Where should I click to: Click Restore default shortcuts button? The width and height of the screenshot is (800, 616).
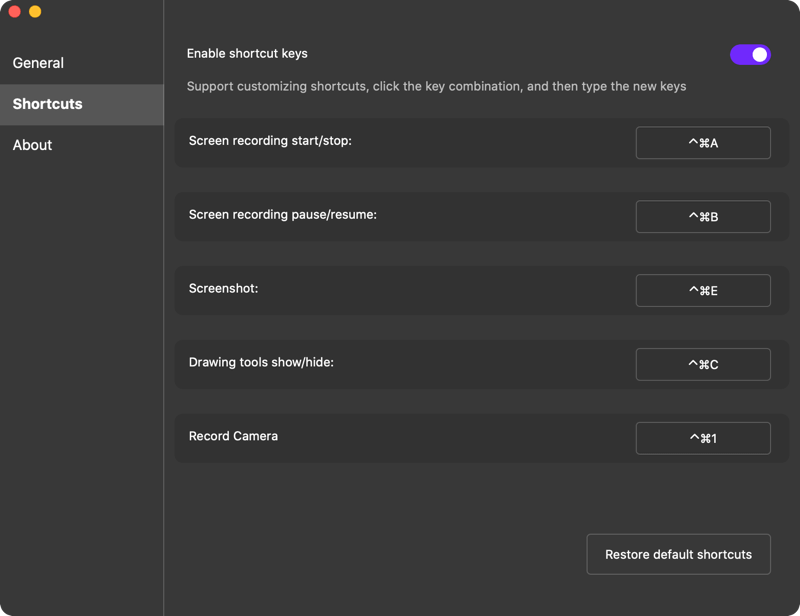[679, 554]
